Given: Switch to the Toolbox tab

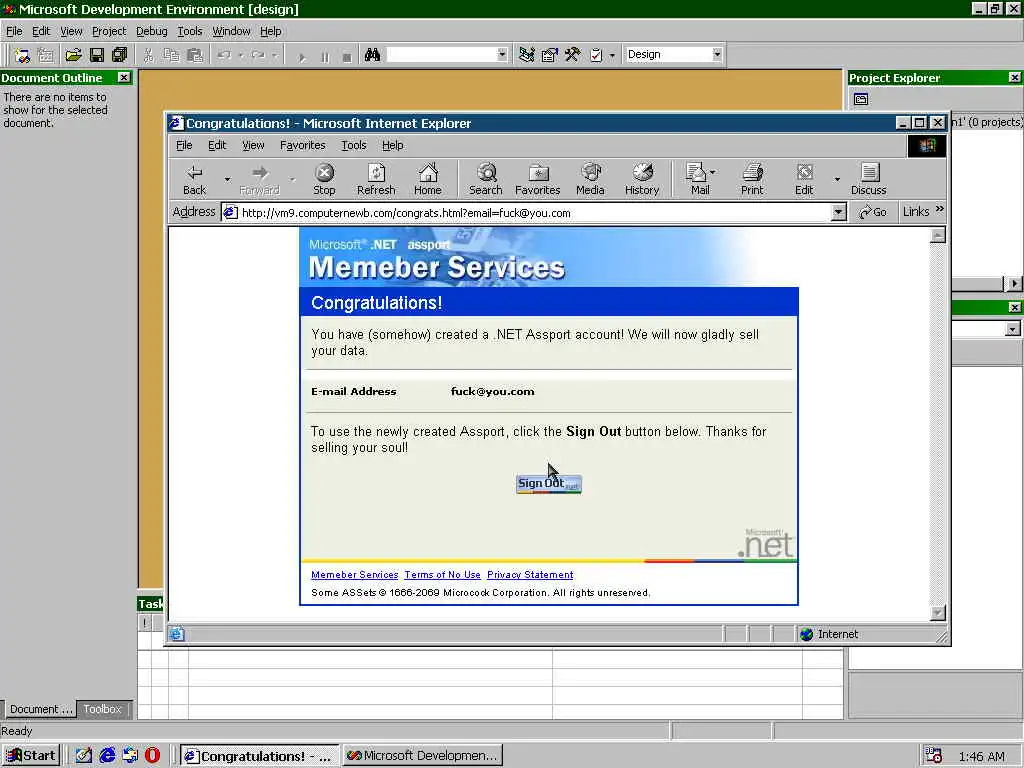Looking at the screenshot, I should tap(103, 709).
